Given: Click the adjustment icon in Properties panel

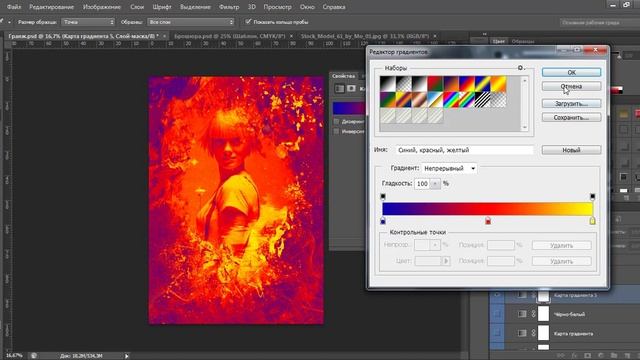Looking at the screenshot, I should pyautogui.click(x=340, y=89).
